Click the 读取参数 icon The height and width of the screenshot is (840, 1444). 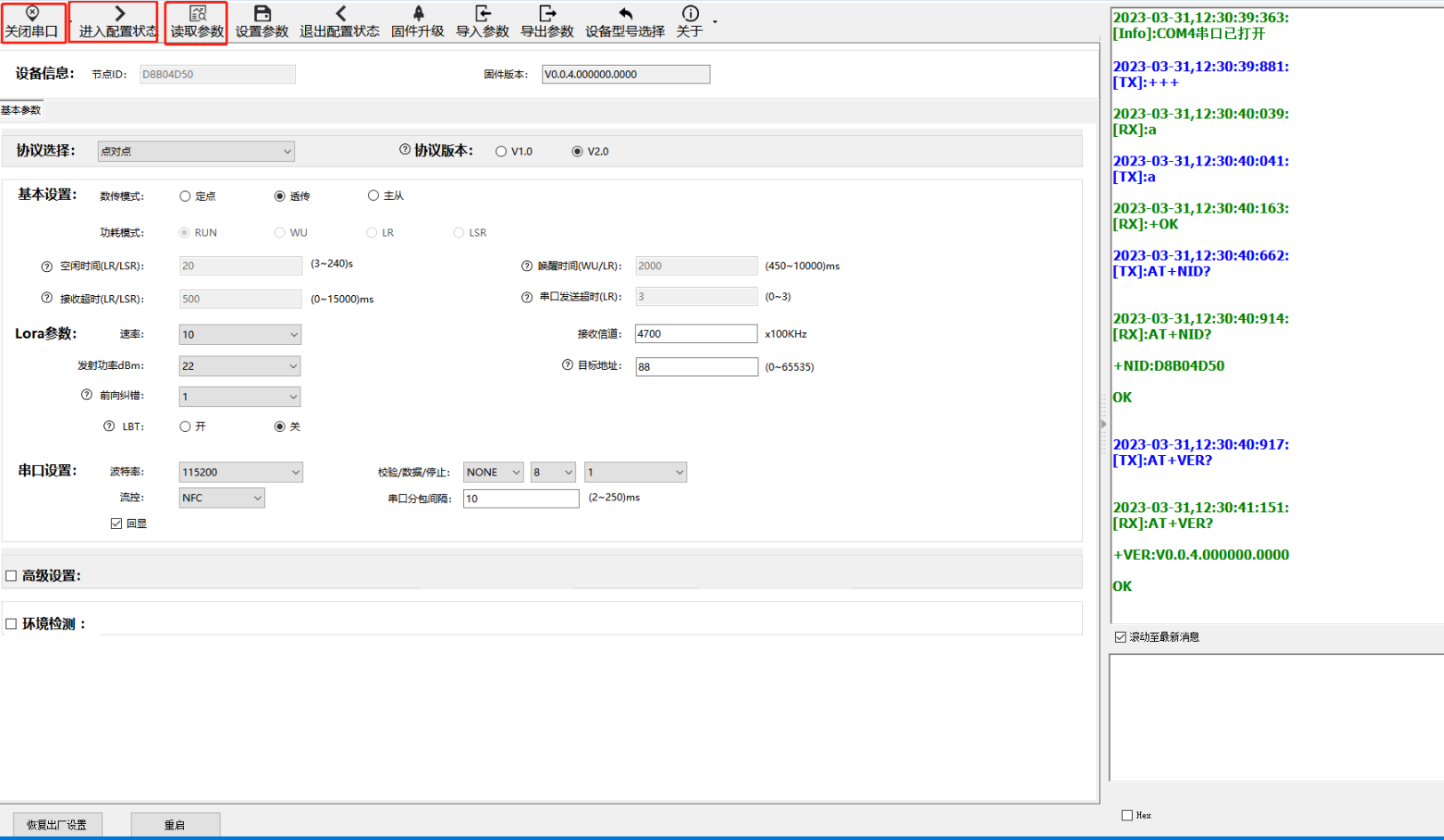[197, 13]
